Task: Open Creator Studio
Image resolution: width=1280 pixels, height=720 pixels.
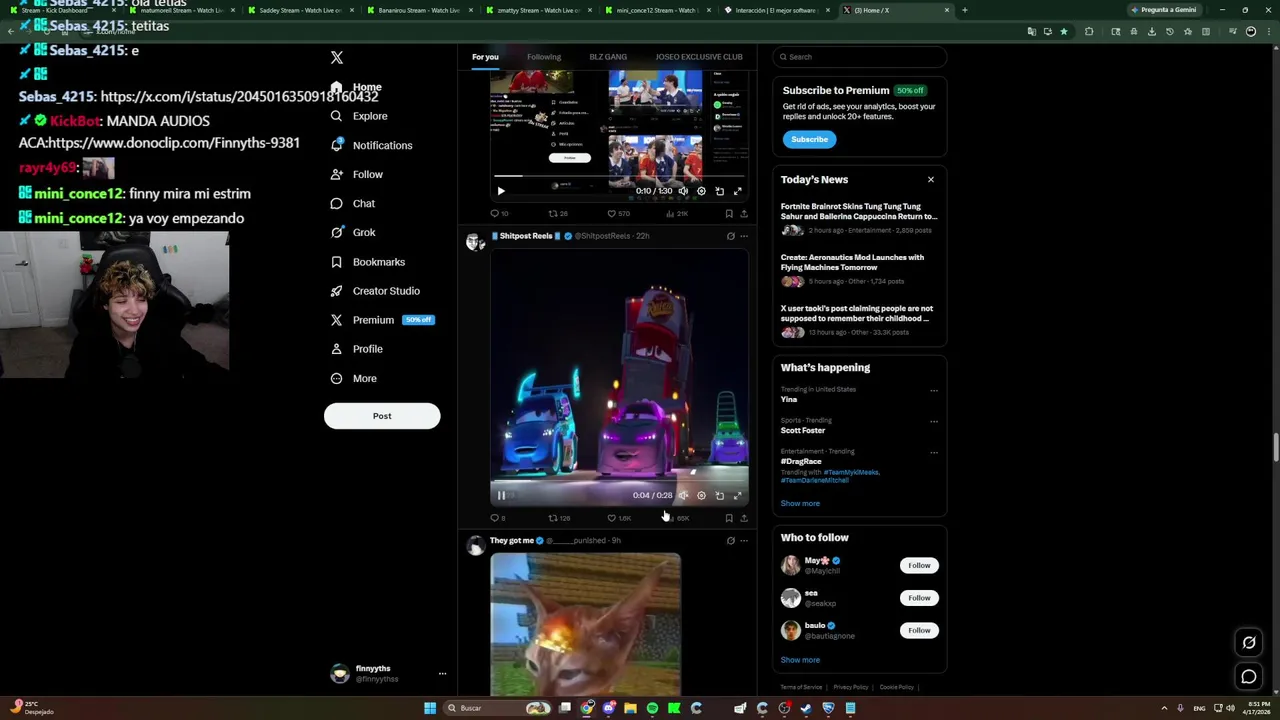Action: [375, 291]
